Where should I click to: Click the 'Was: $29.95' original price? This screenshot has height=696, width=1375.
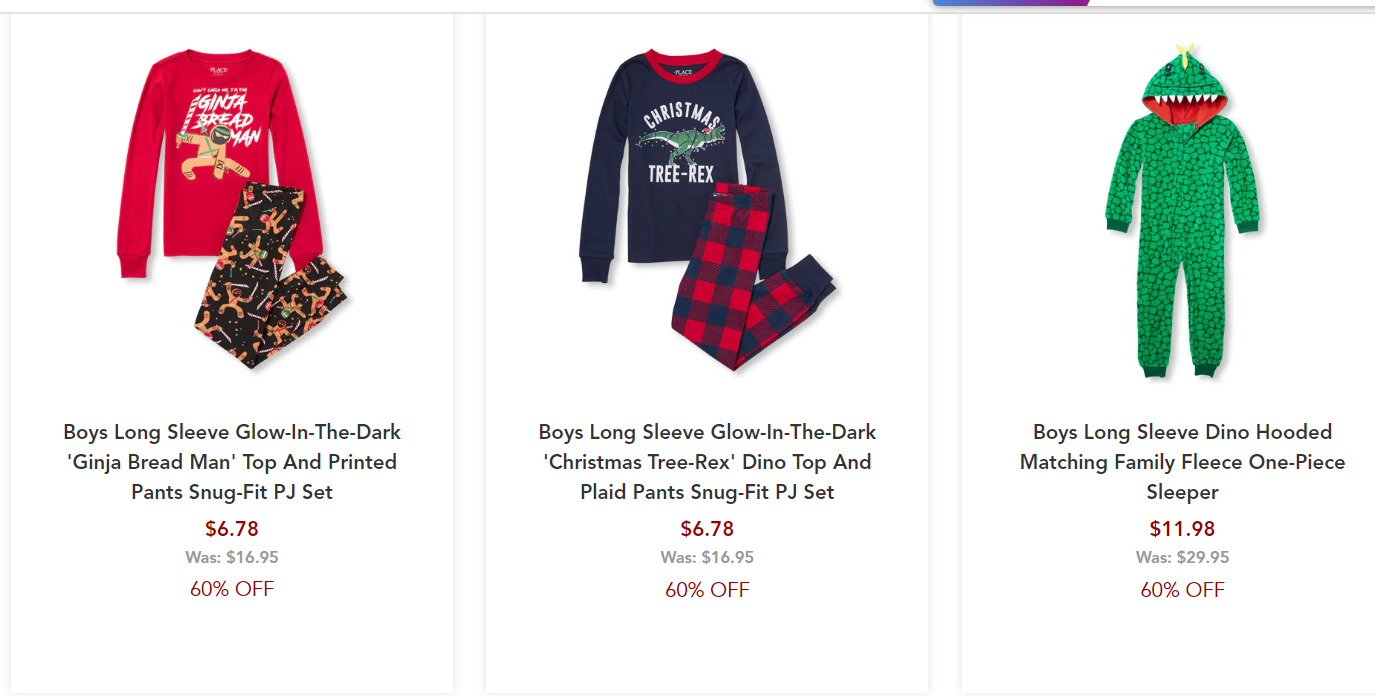click(x=1182, y=557)
